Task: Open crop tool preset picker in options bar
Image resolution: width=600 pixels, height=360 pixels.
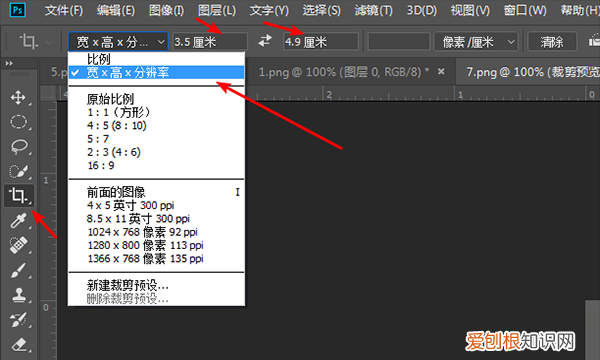Action: coord(34,41)
